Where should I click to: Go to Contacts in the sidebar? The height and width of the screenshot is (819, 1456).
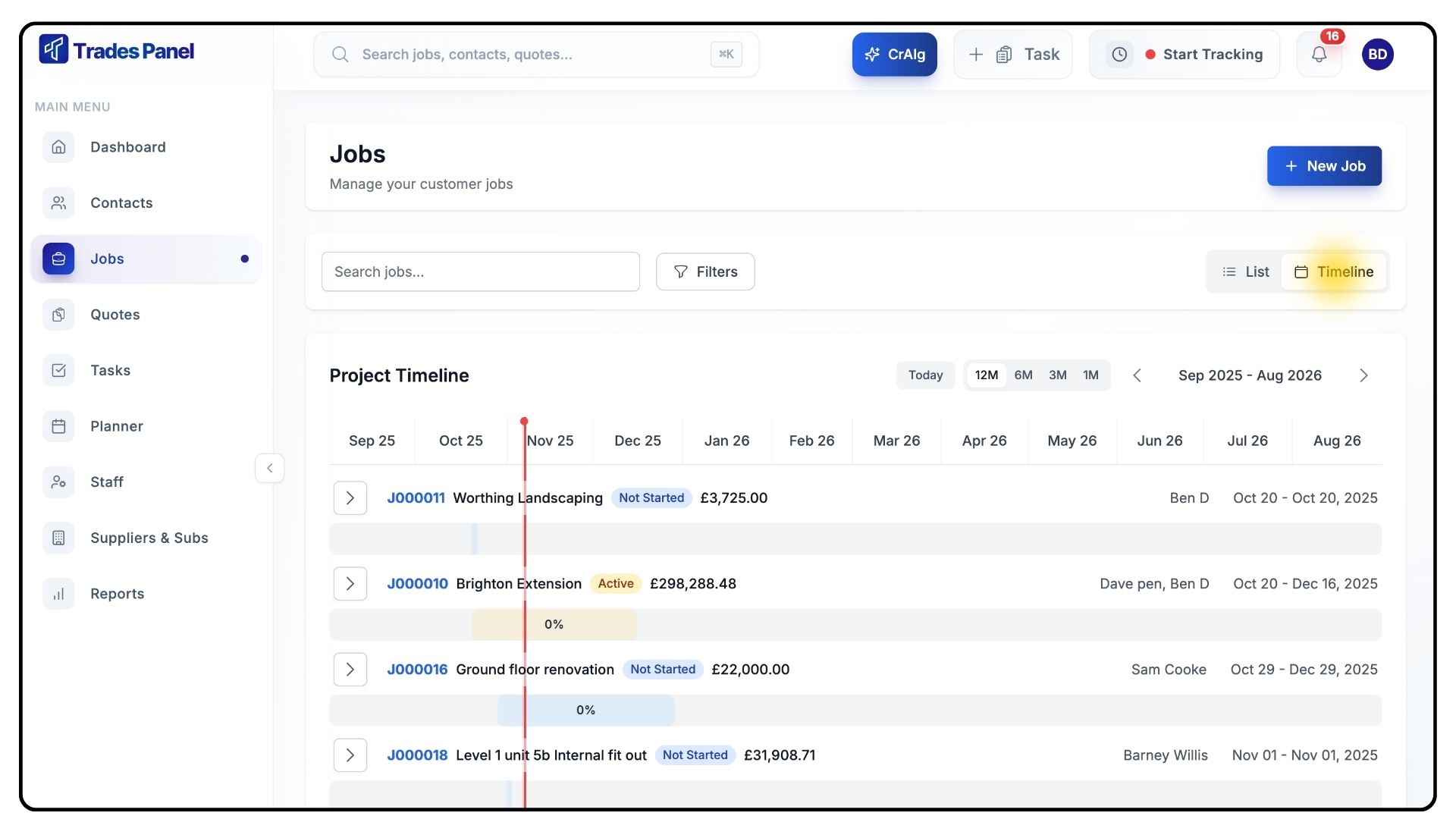(121, 202)
